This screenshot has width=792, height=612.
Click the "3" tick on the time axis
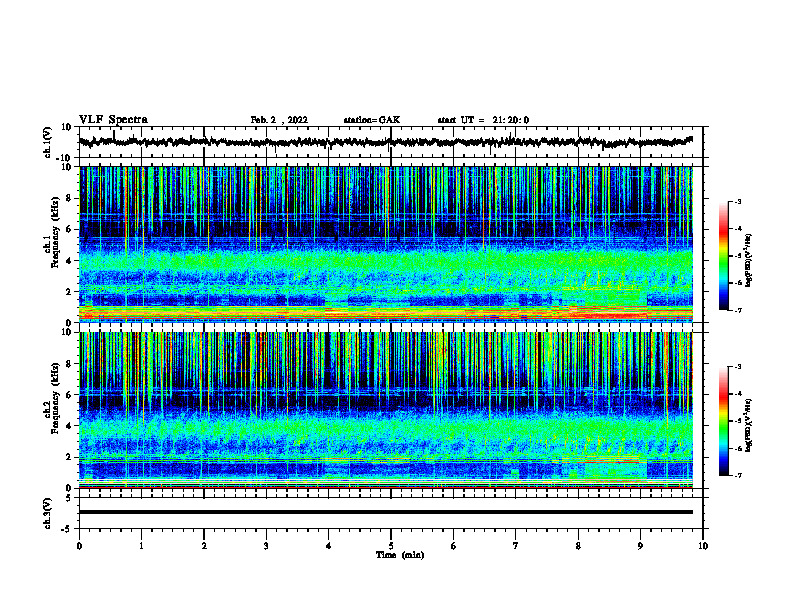pos(266,546)
